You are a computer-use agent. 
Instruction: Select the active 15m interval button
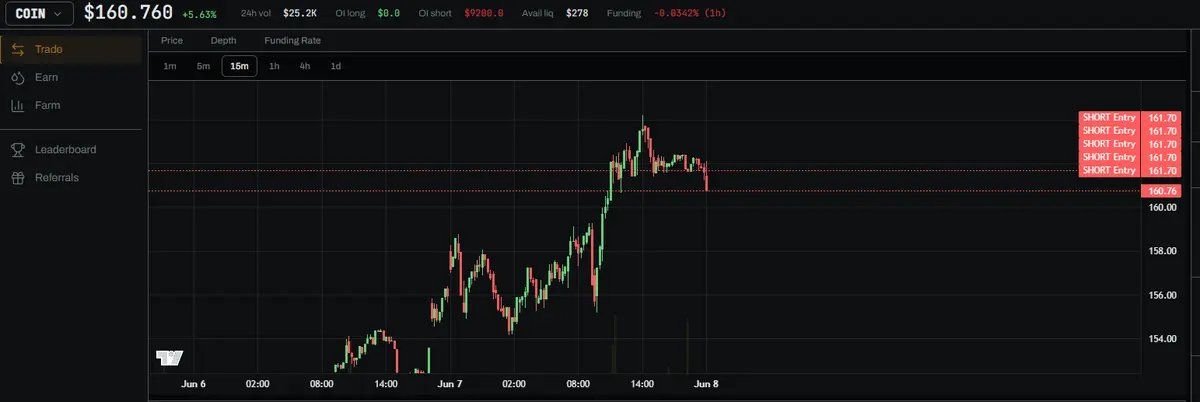239,66
